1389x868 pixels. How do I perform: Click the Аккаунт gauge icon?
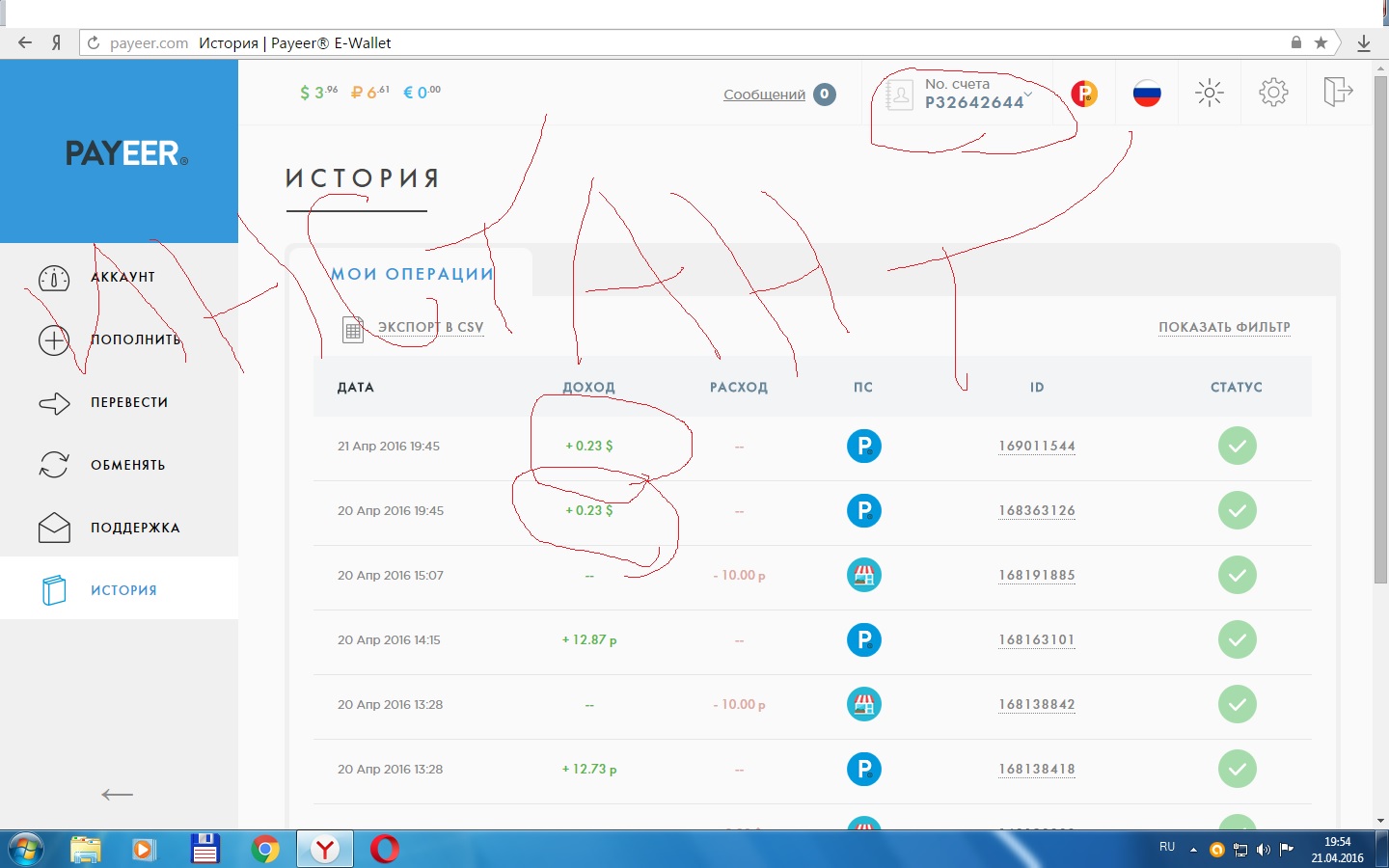54,279
